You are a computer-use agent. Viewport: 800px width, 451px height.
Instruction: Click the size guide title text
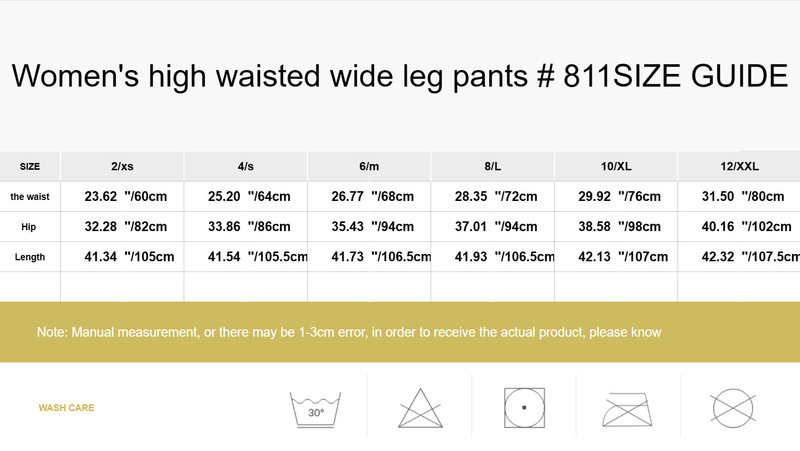pyautogui.click(x=399, y=75)
